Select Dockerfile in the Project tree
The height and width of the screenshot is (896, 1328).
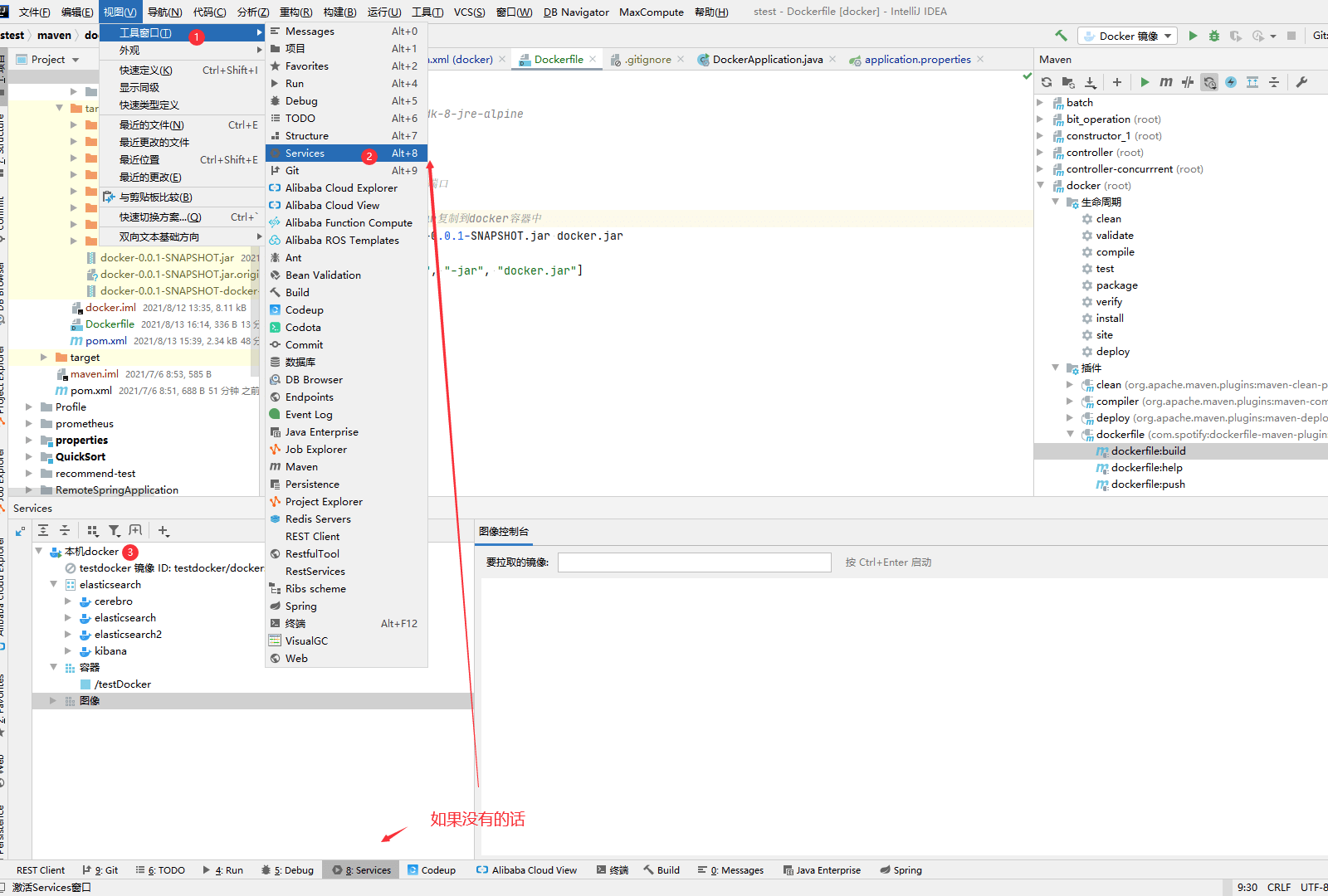pos(110,324)
